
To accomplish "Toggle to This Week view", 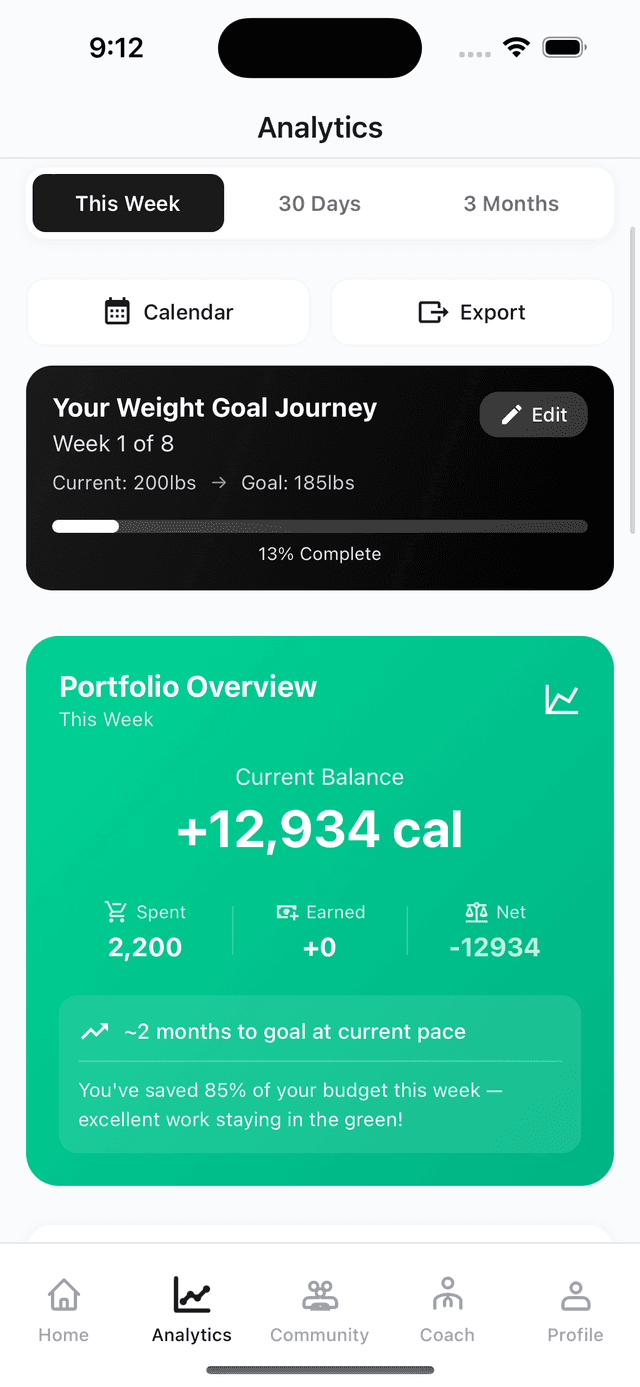I will tap(127, 203).
